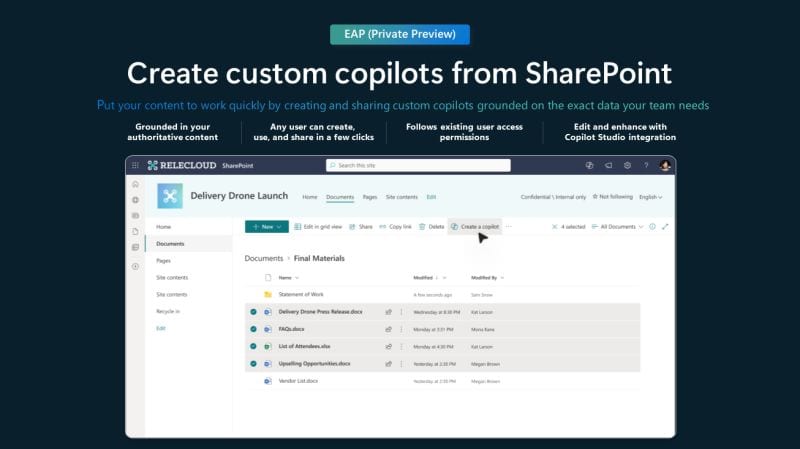Click the file icon in left rail

(x=135, y=232)
